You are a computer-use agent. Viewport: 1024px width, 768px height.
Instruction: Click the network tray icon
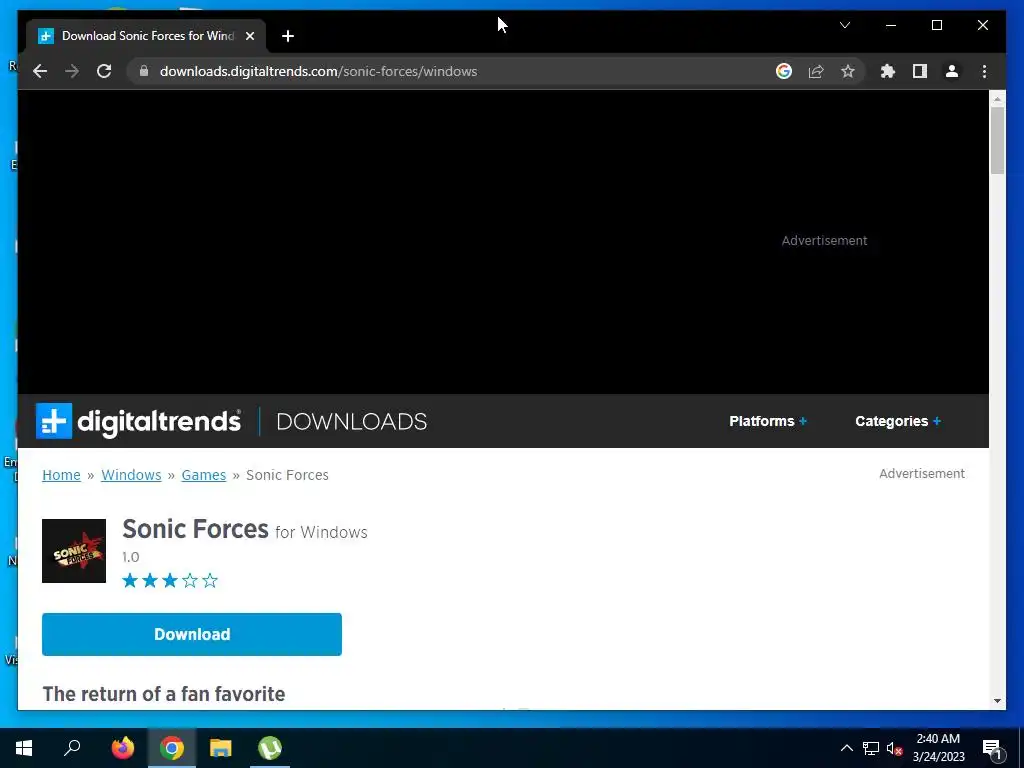click(871, 748)
